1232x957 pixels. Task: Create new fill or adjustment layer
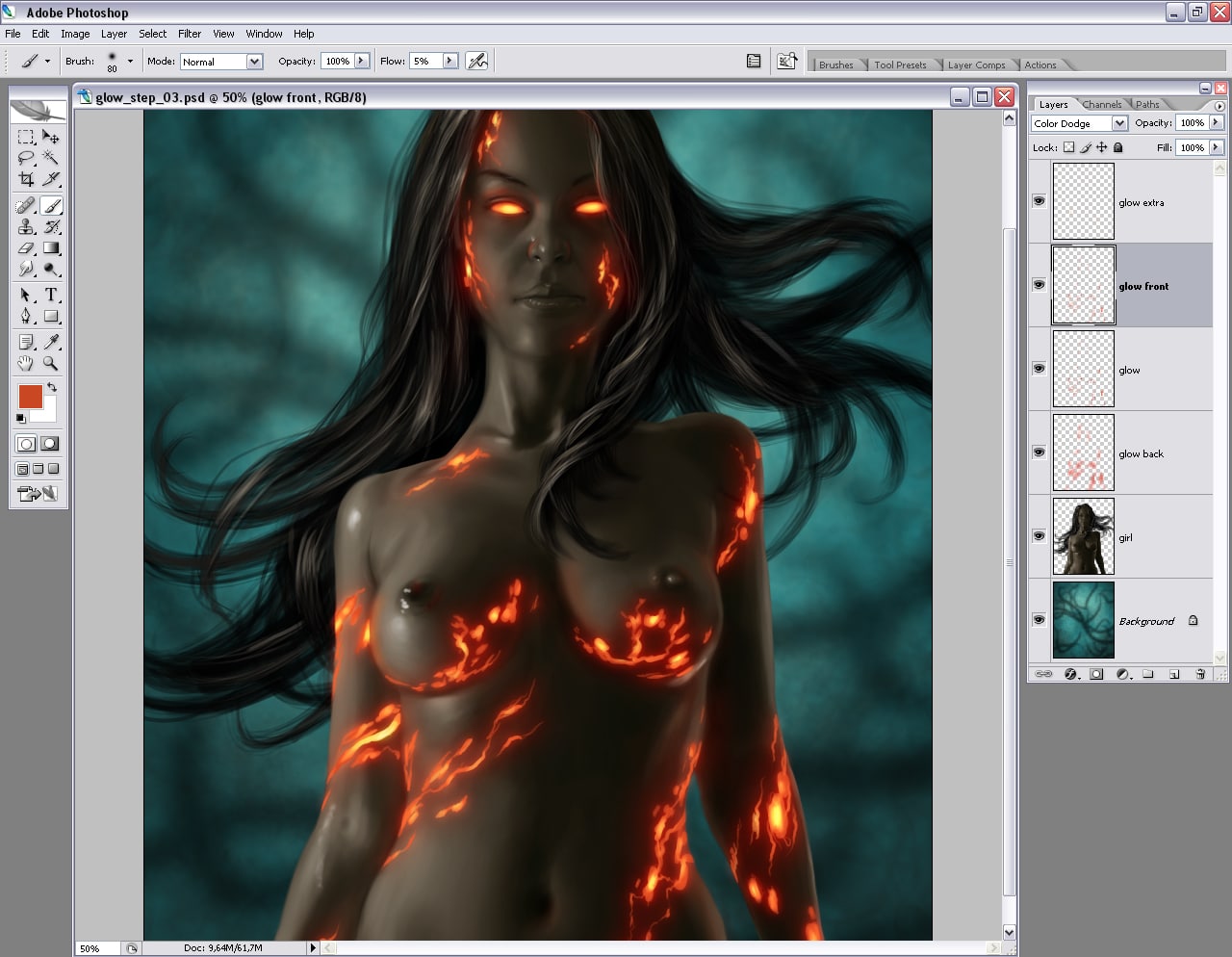1122,674
